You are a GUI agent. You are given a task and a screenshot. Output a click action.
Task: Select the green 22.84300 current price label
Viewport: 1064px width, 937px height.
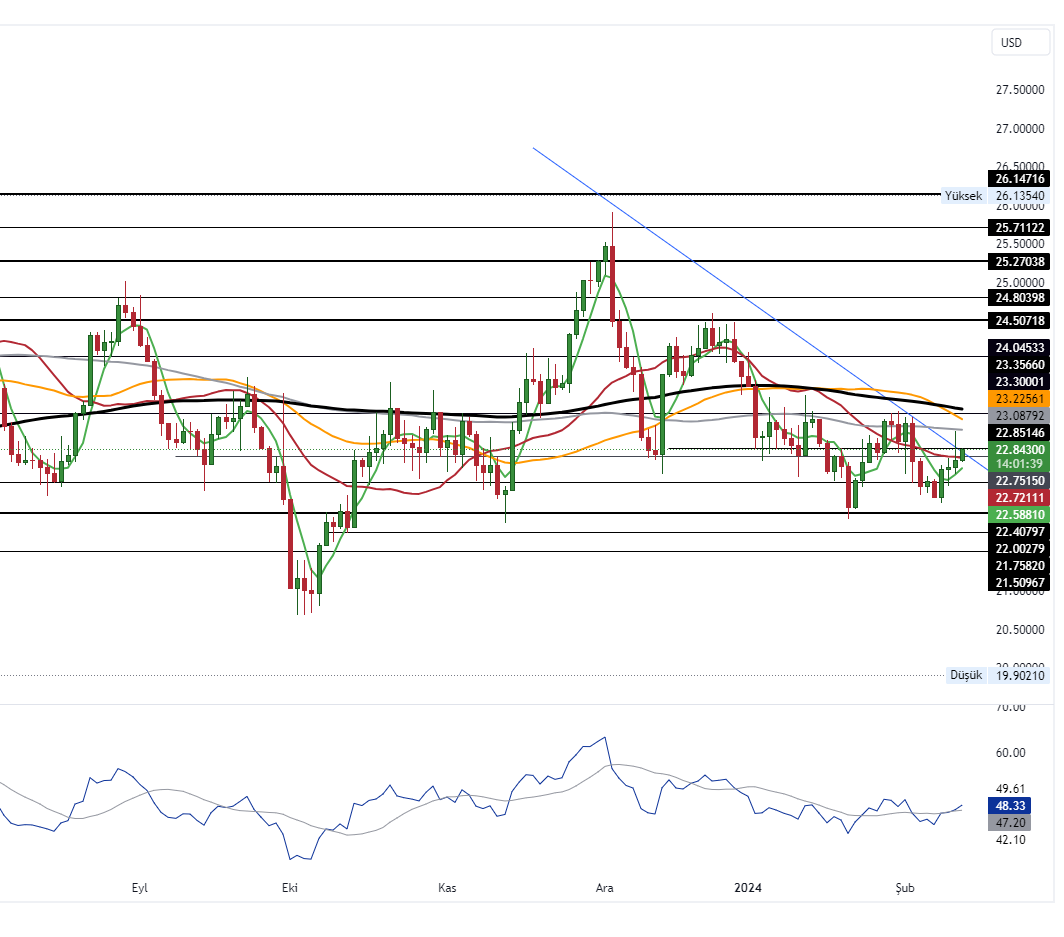click(1019, 450)
